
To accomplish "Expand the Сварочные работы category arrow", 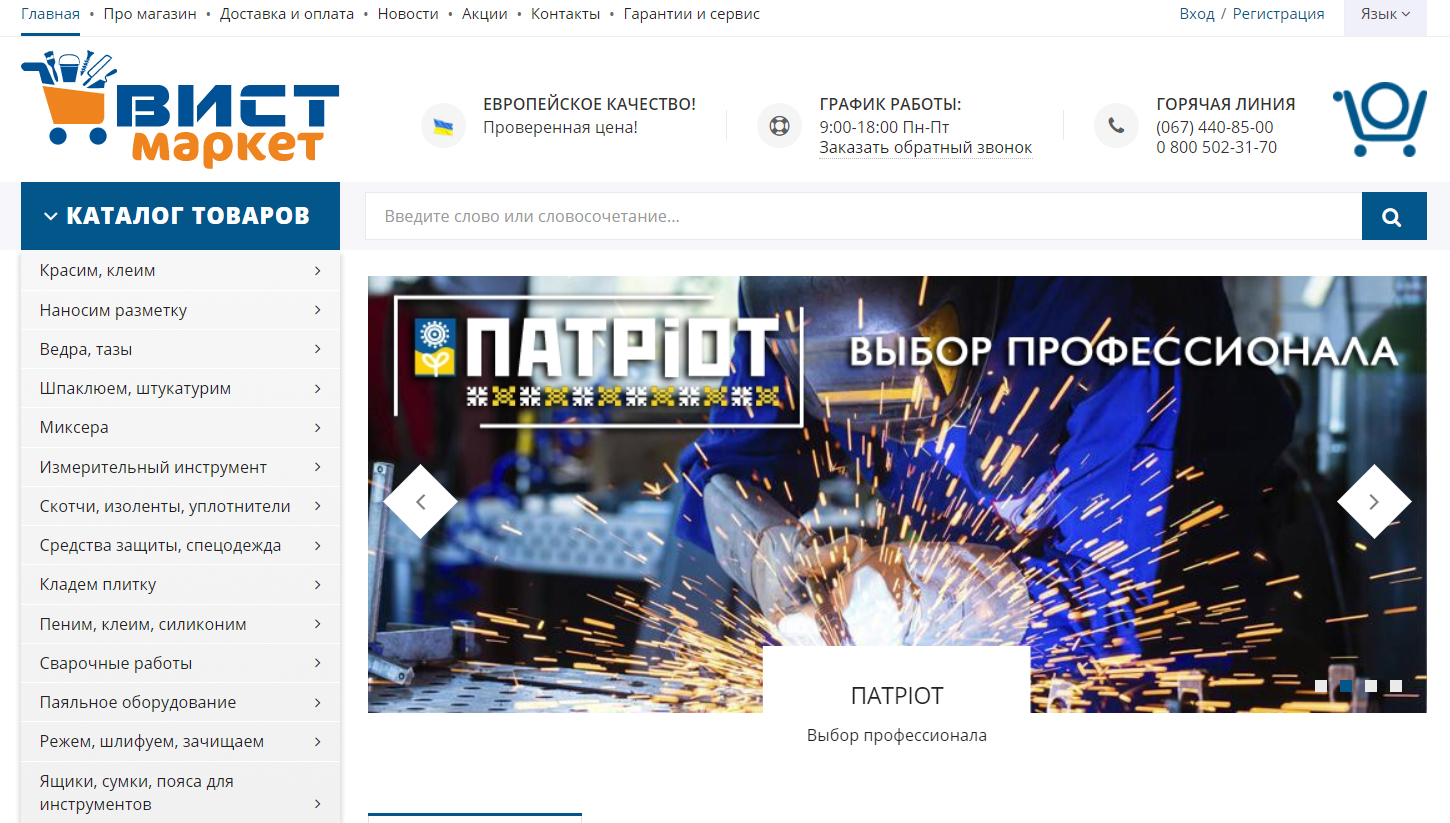I will pos(317,663).
